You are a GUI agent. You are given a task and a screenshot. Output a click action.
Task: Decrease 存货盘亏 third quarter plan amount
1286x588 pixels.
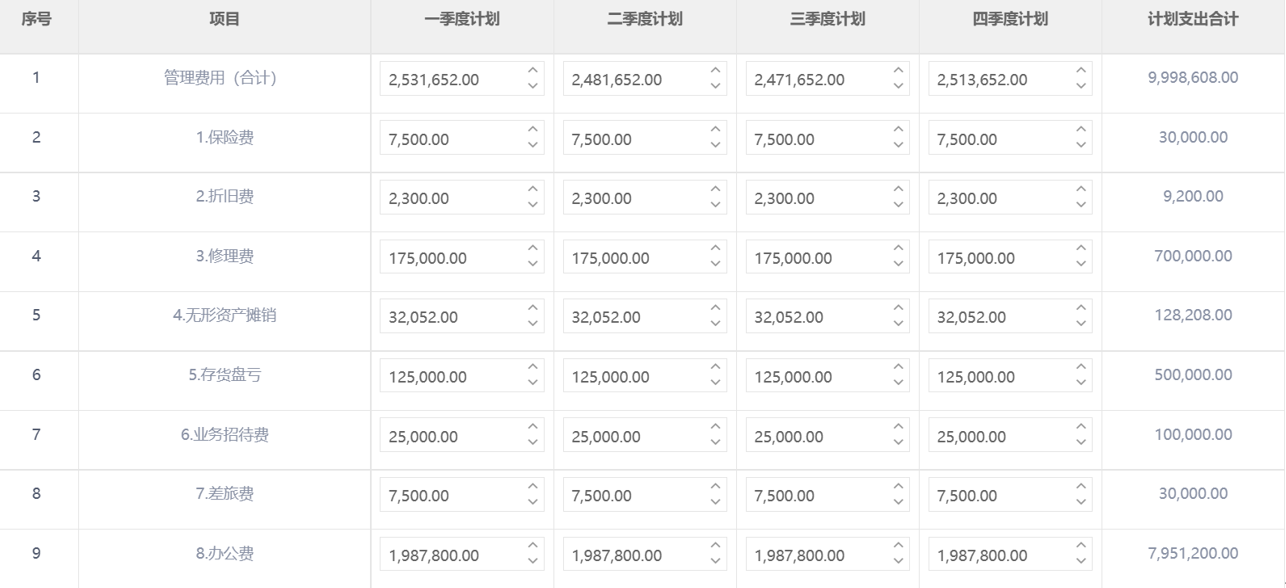click(x=898, y=384)
